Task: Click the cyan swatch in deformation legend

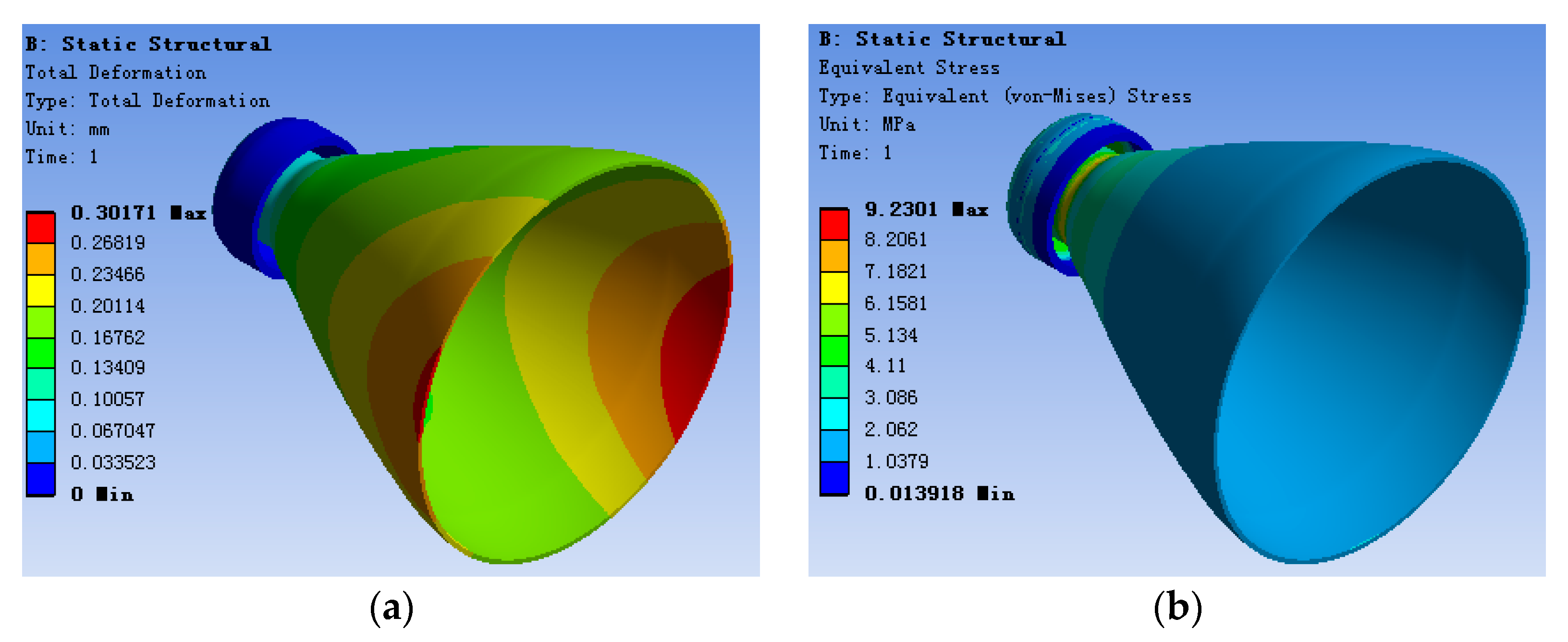Action: [x=41, y=415]
